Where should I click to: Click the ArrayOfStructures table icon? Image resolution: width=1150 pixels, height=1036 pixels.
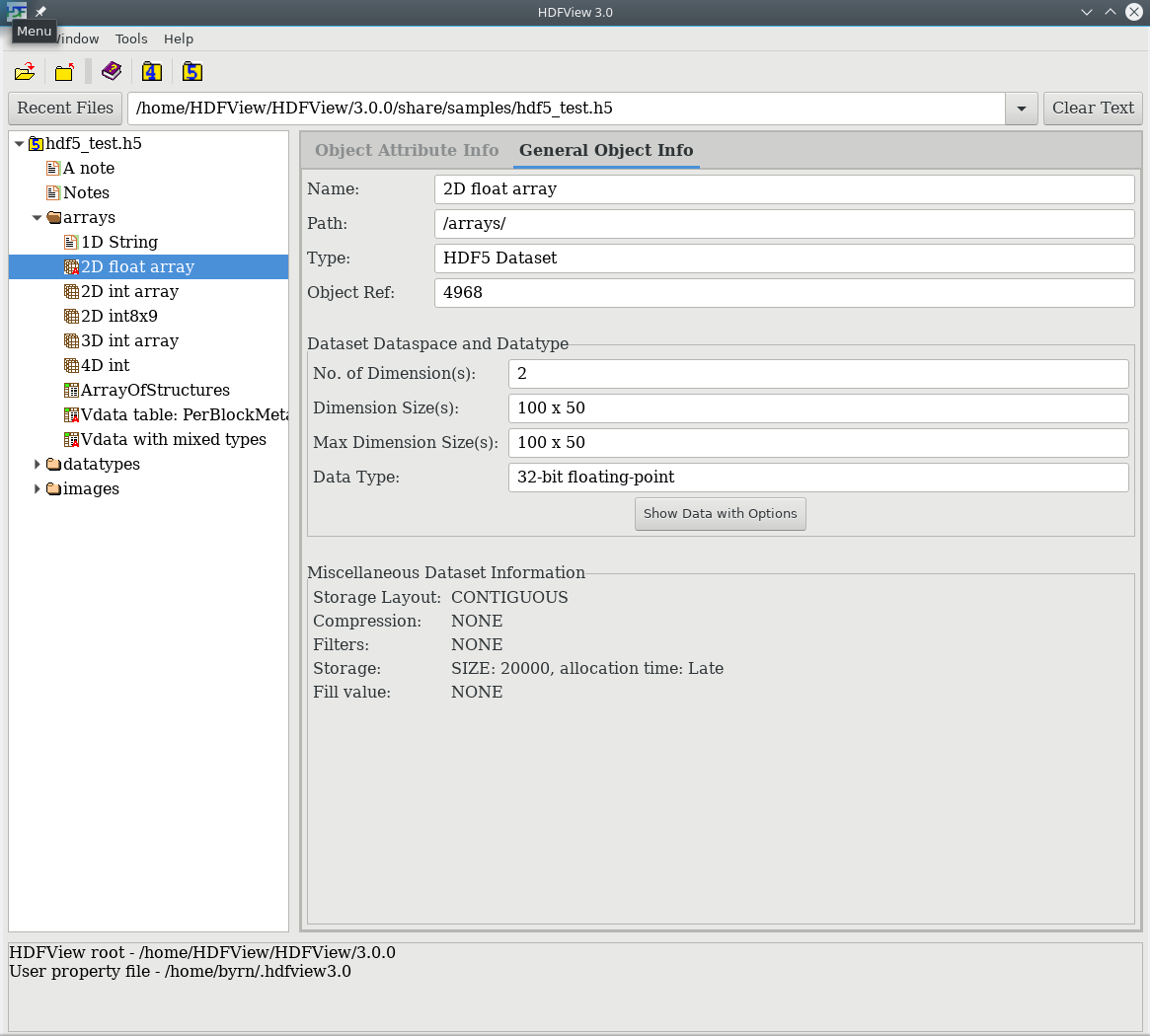pyautogui.click(x=71, y=390)
